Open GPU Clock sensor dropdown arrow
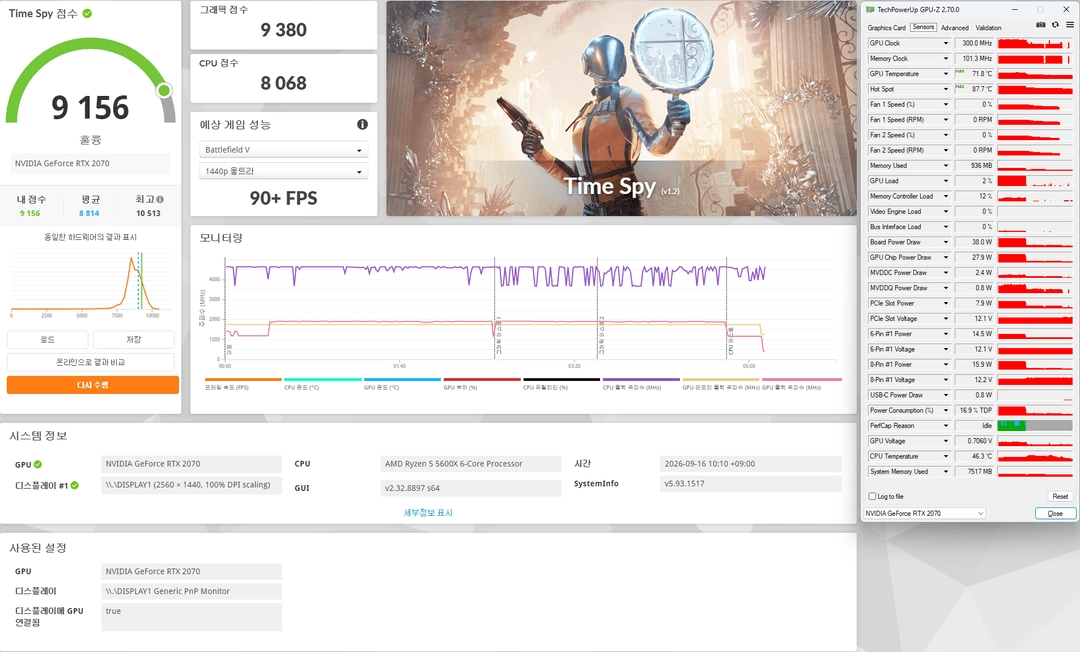 pos(946,43)
